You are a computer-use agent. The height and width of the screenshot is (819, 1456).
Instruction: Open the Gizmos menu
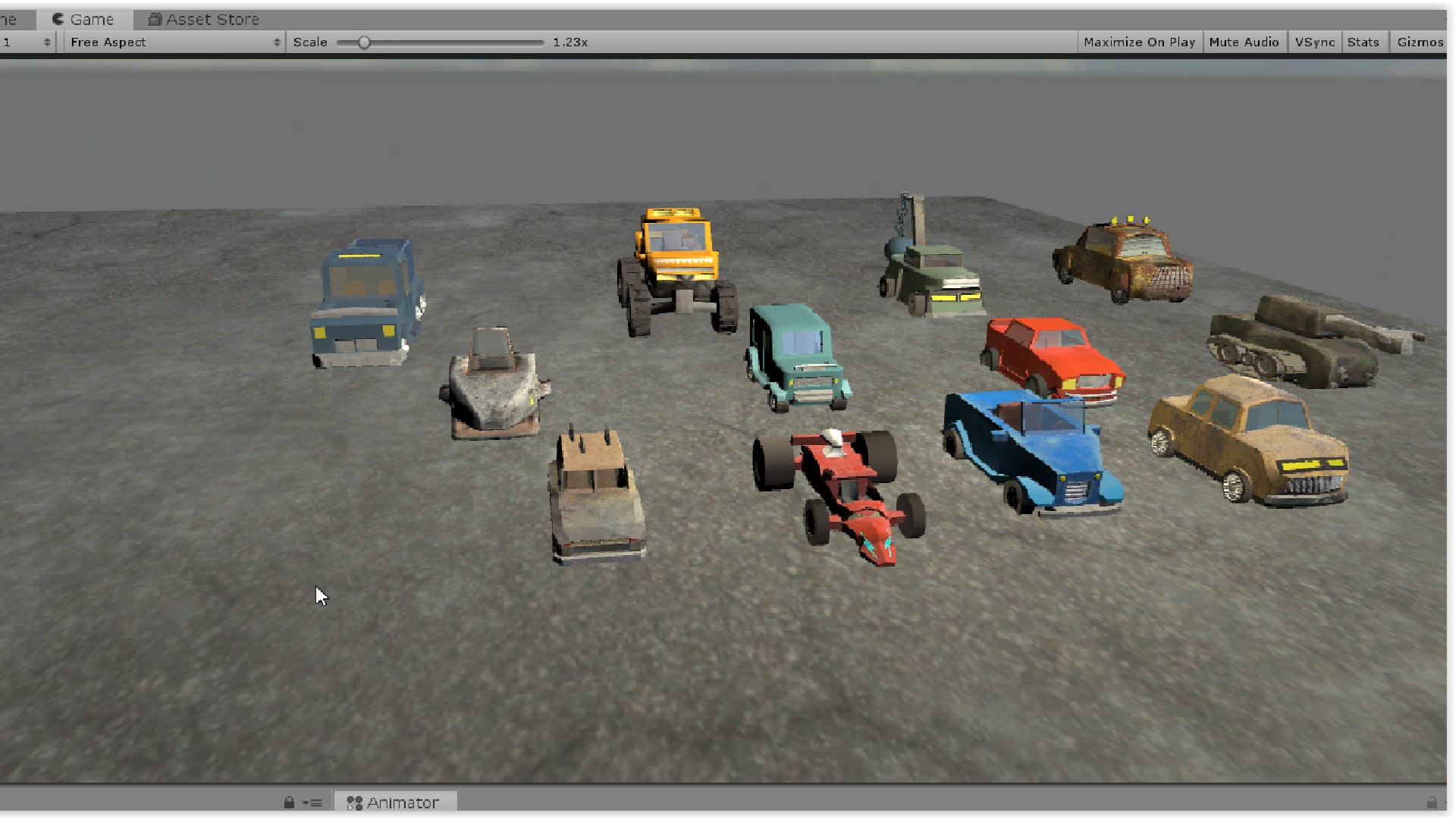[1420, 42]
